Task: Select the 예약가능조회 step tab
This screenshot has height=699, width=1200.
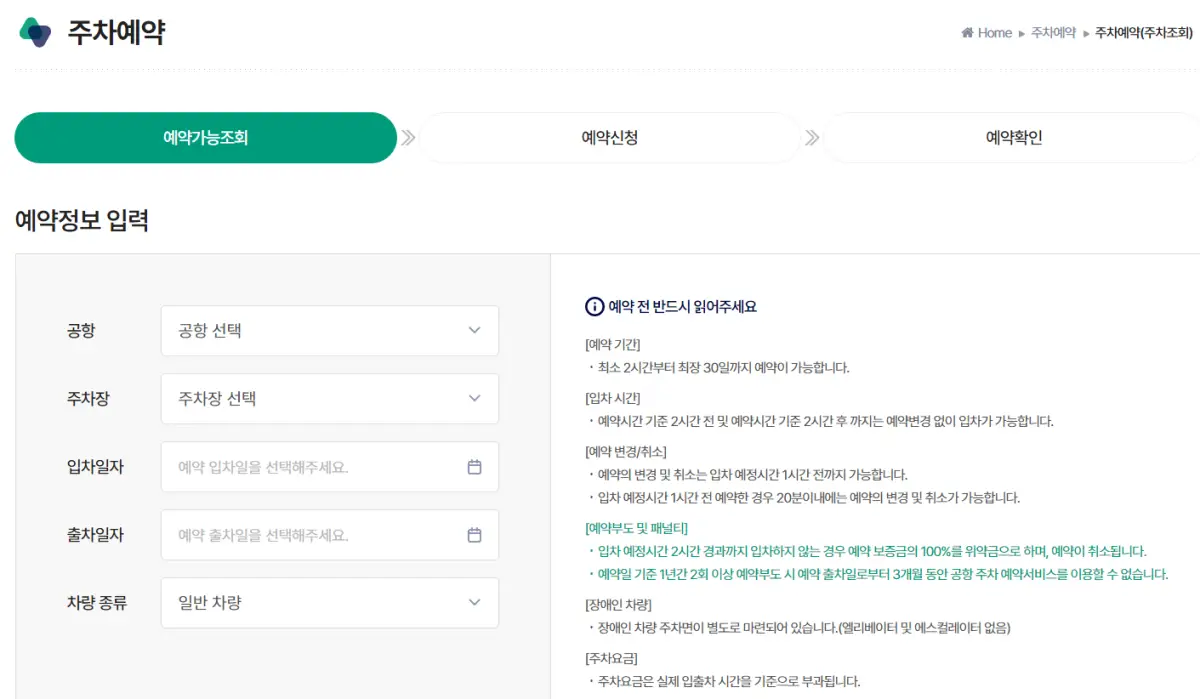Action: [205, 138]
